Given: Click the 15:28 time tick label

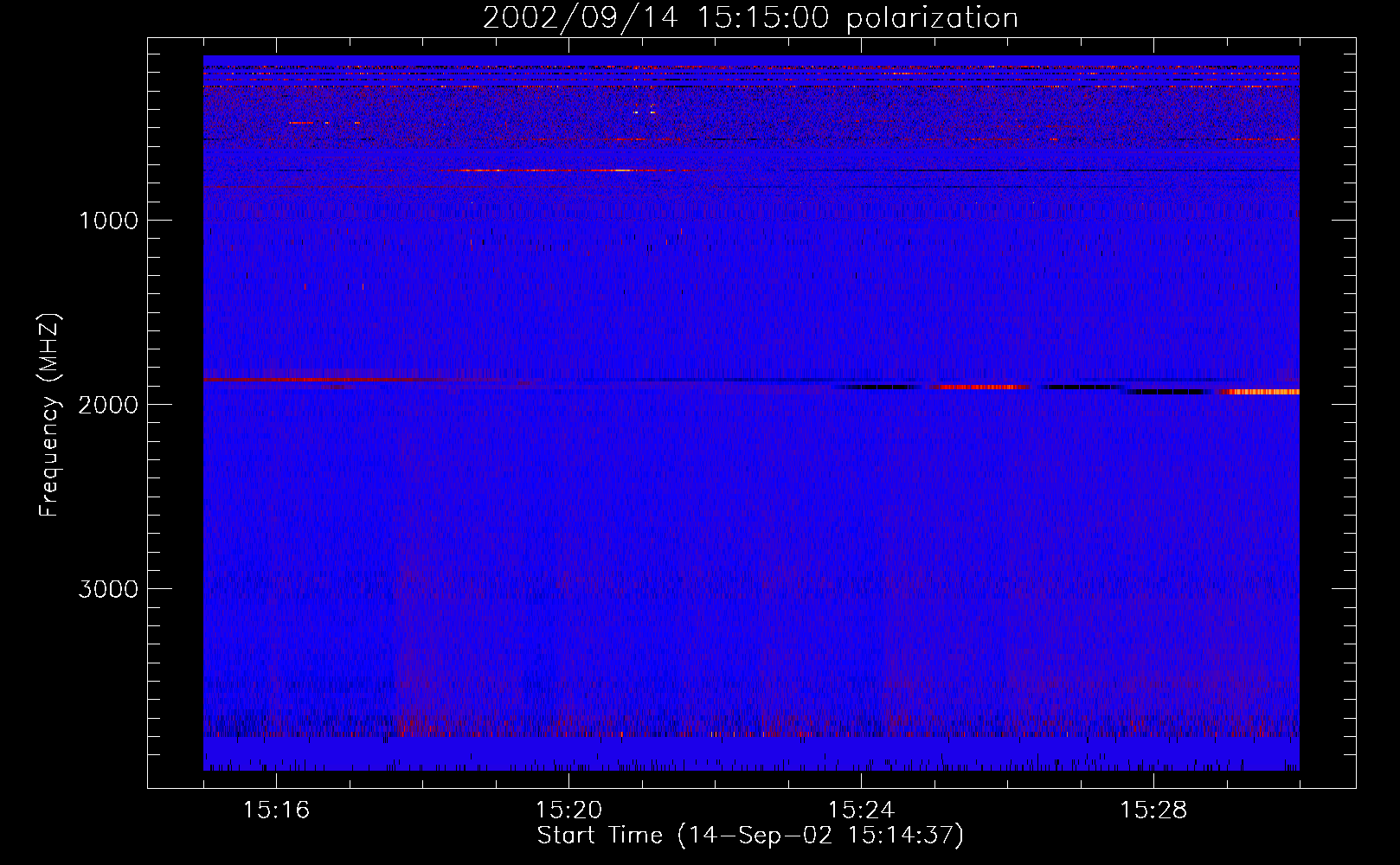Looking at the screenshot, I should coord(1154,811).
